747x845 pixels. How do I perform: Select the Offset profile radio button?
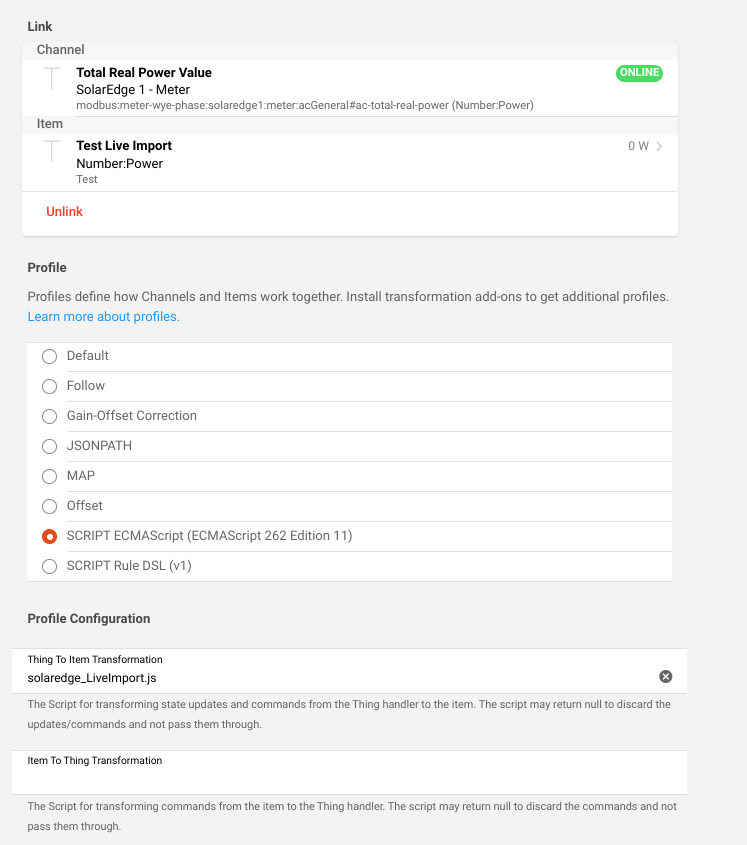(x=49, y=506)
